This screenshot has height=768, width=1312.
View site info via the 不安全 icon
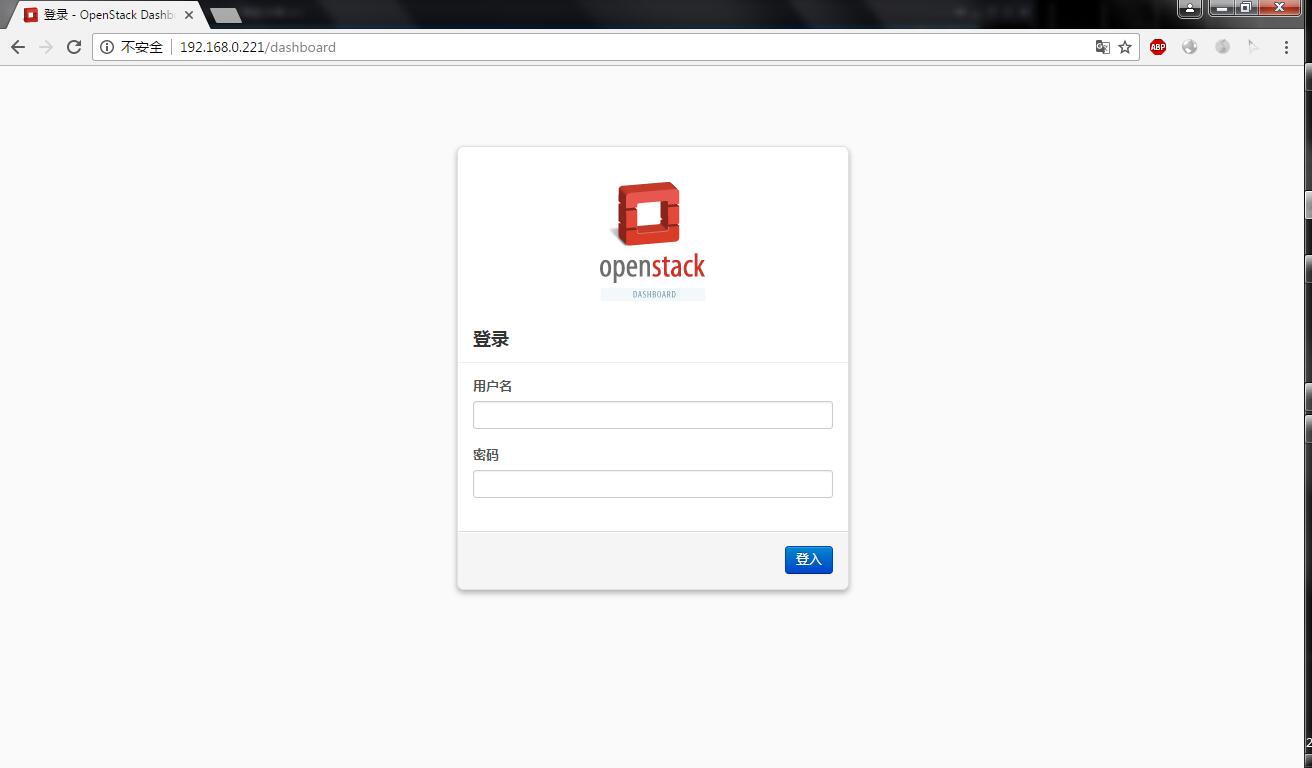pyautogui.click(x=107, y=47)
